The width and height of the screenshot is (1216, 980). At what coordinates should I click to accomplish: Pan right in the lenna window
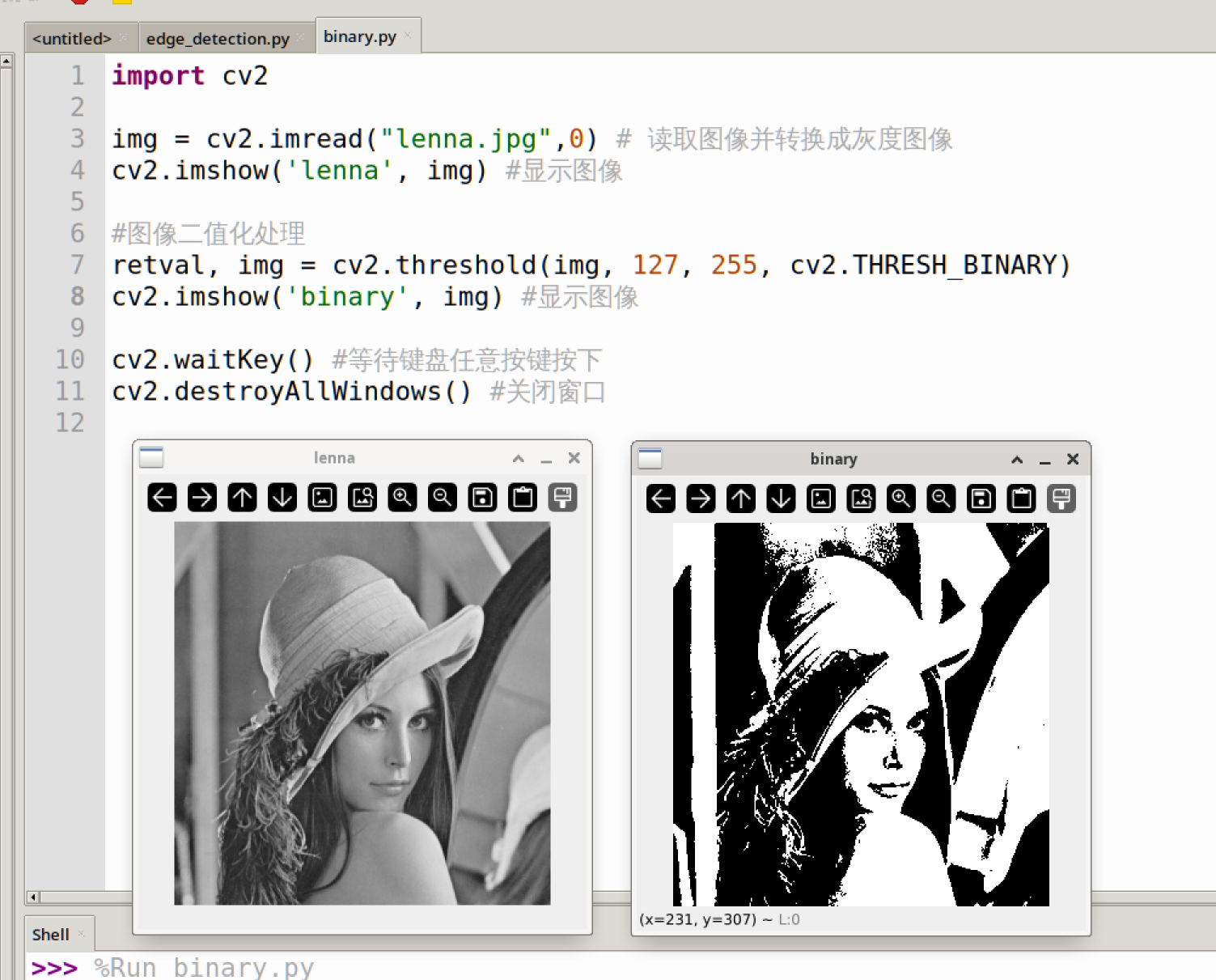pyautogui.click(x=202, y=497)
